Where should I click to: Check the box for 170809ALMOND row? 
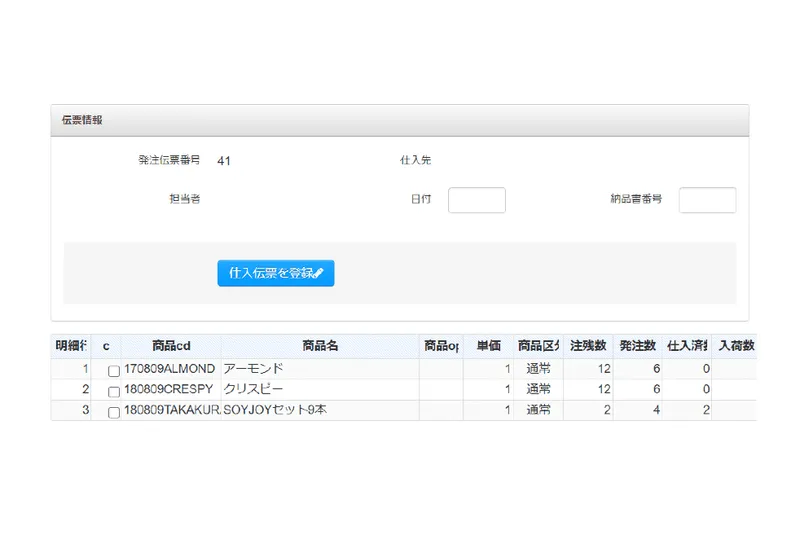point(114,371)
